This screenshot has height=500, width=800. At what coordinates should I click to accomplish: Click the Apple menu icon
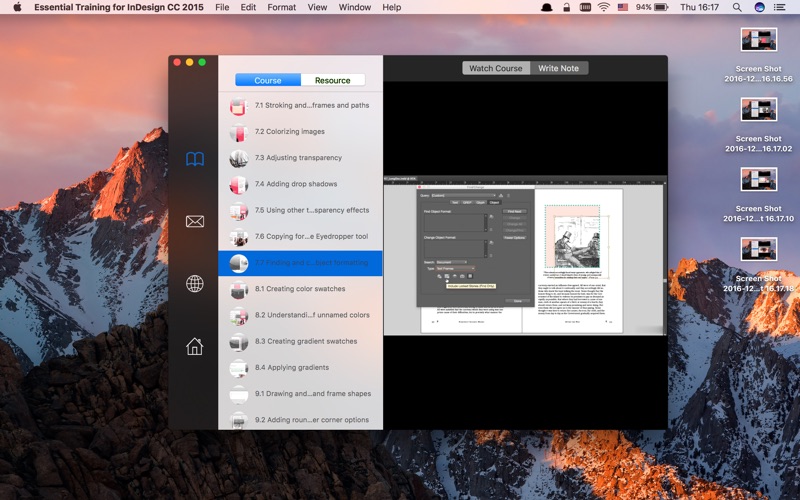(17, 7)
